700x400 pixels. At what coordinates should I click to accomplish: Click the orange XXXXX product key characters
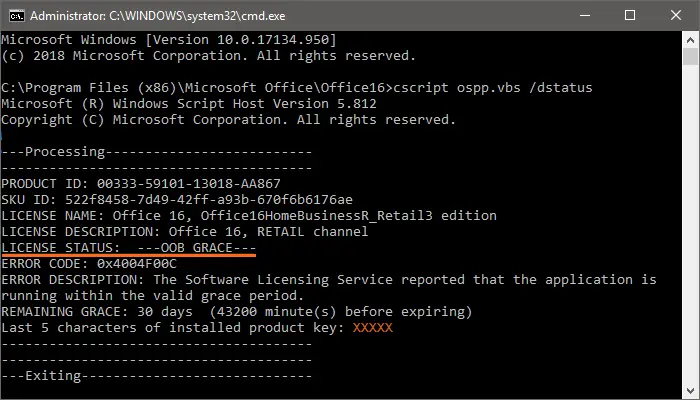[x=373, y=328]
